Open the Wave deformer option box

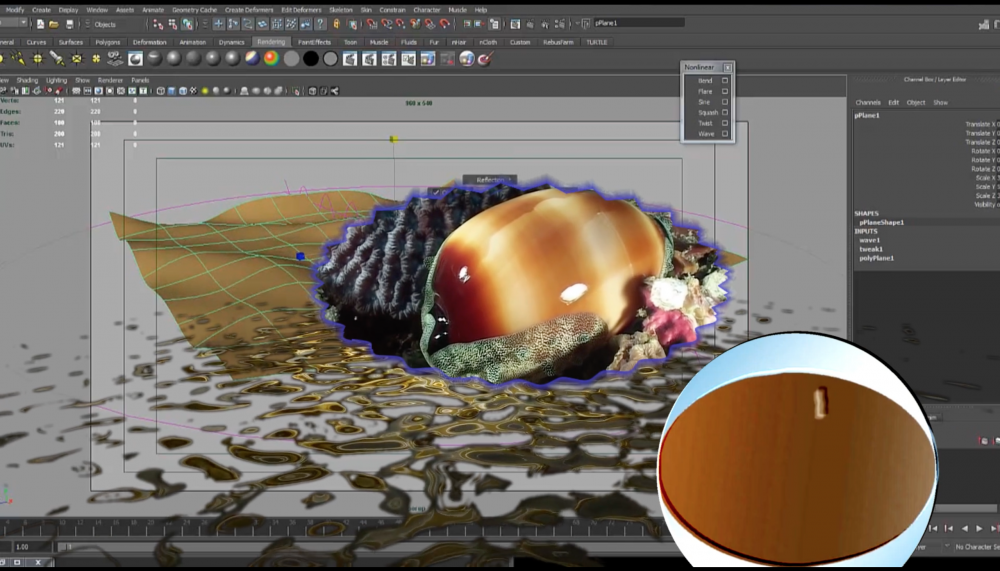click(725, 133)
